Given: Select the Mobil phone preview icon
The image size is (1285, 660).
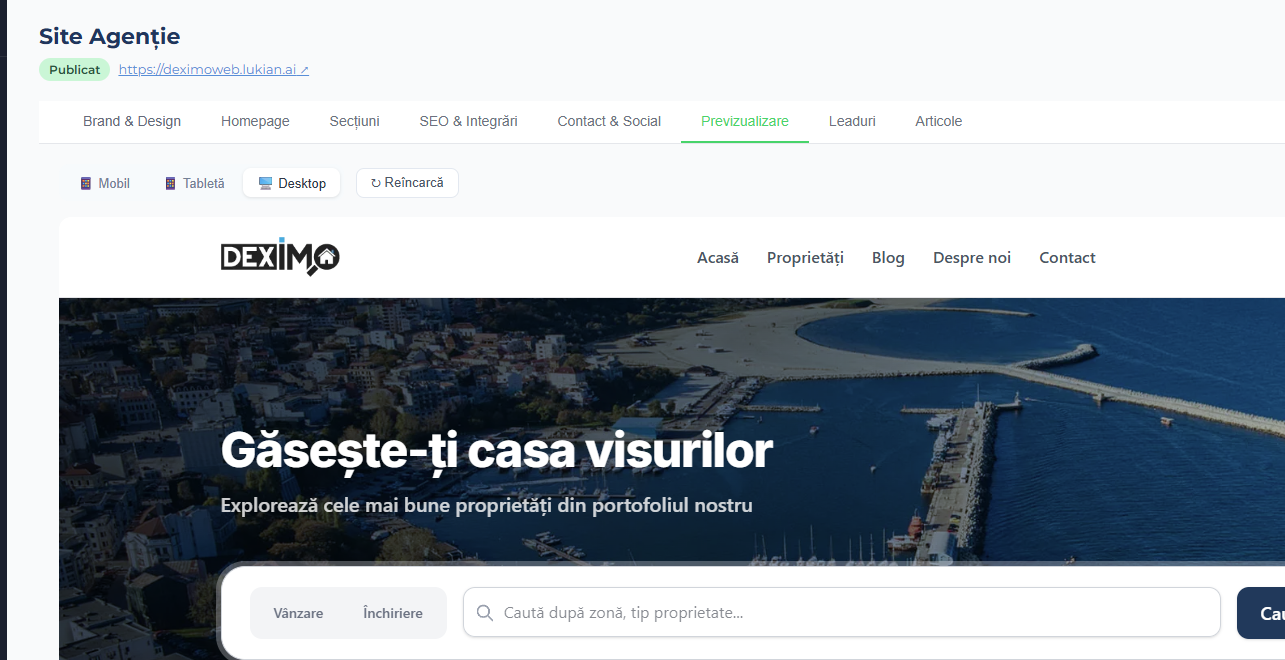Looking at the screenshot, I should 85,183.
